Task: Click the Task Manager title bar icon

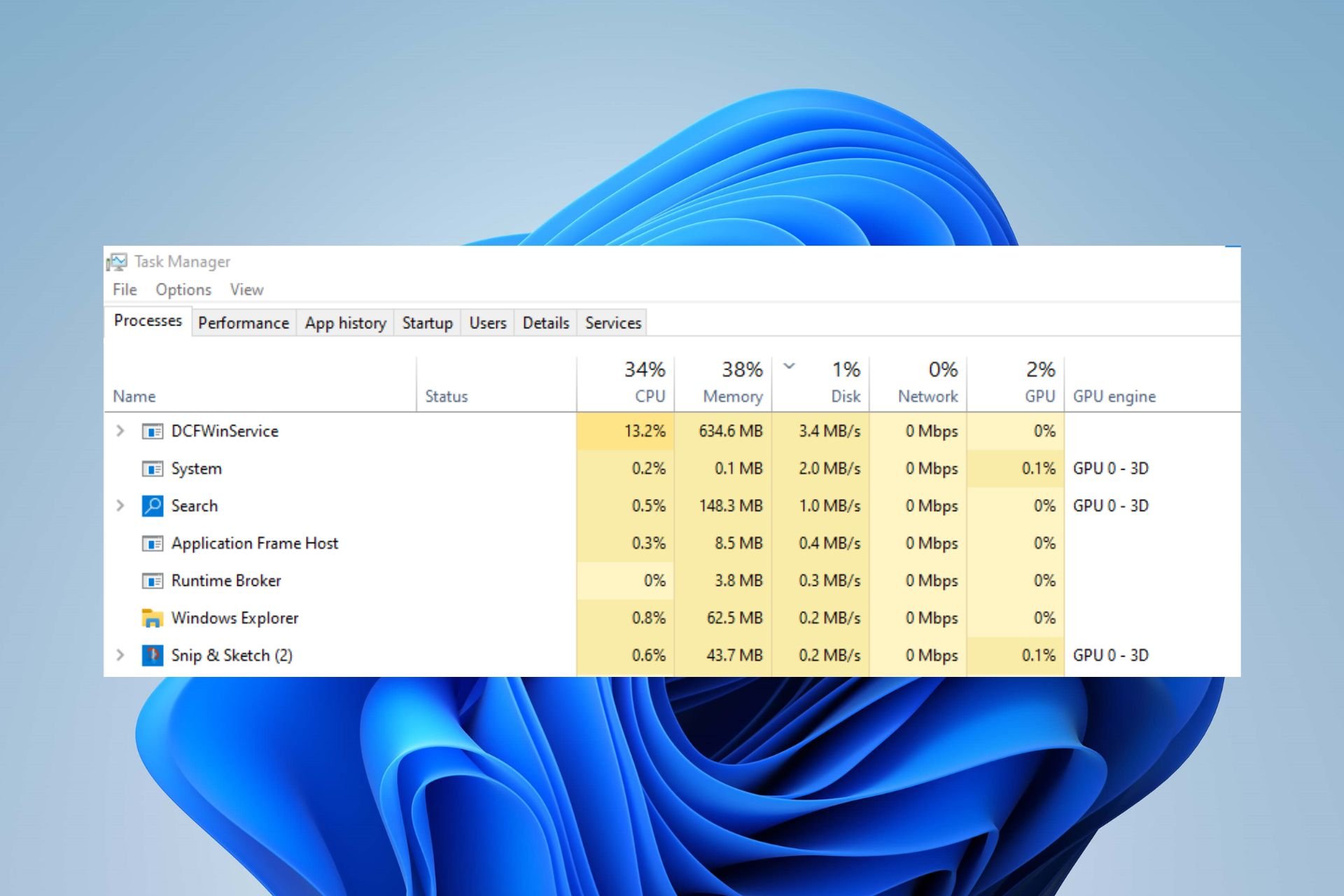Action: 117,262
